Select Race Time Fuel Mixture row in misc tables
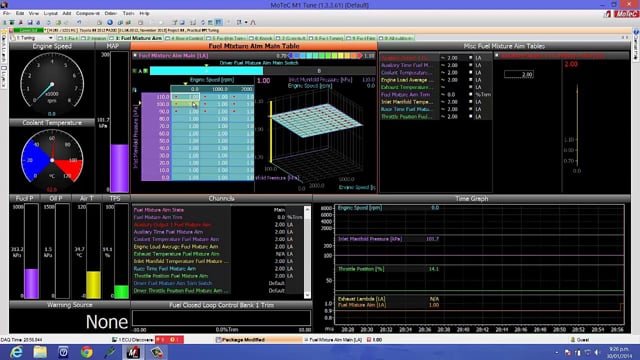Screen dimensions: 640x360 pyautogui.click(x=436, y=109)
